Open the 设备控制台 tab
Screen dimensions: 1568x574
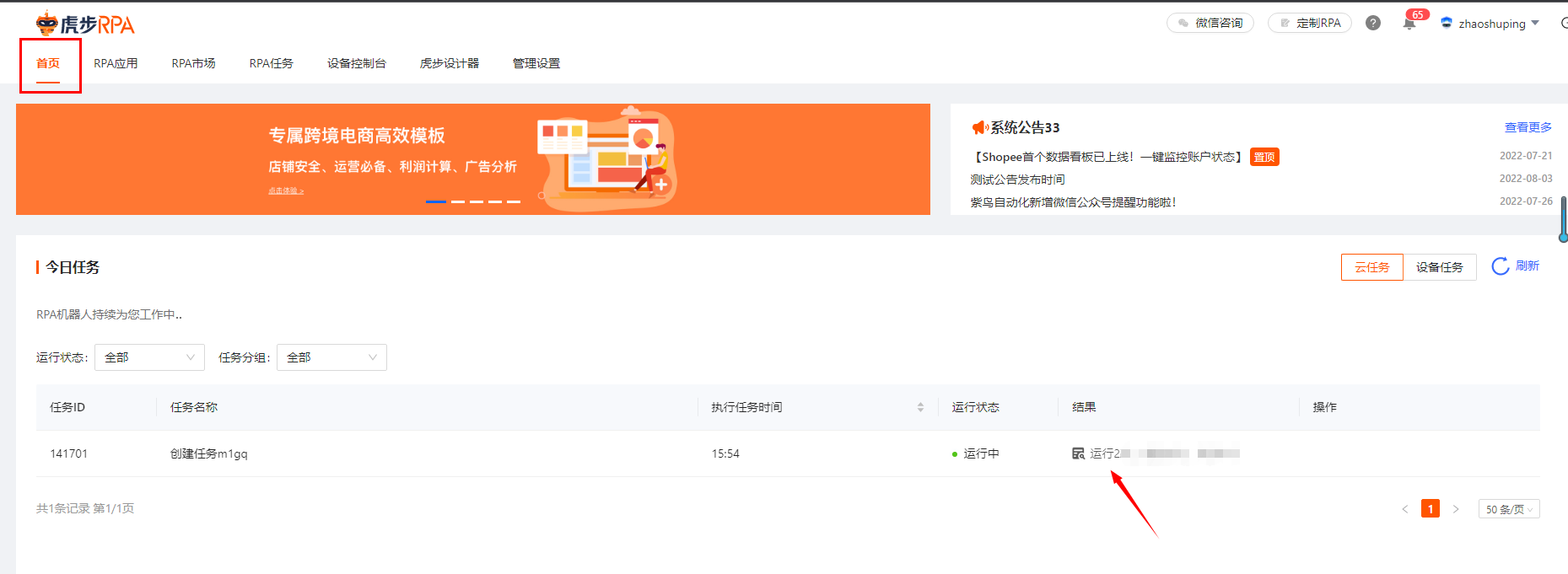[x=357, y=63]
